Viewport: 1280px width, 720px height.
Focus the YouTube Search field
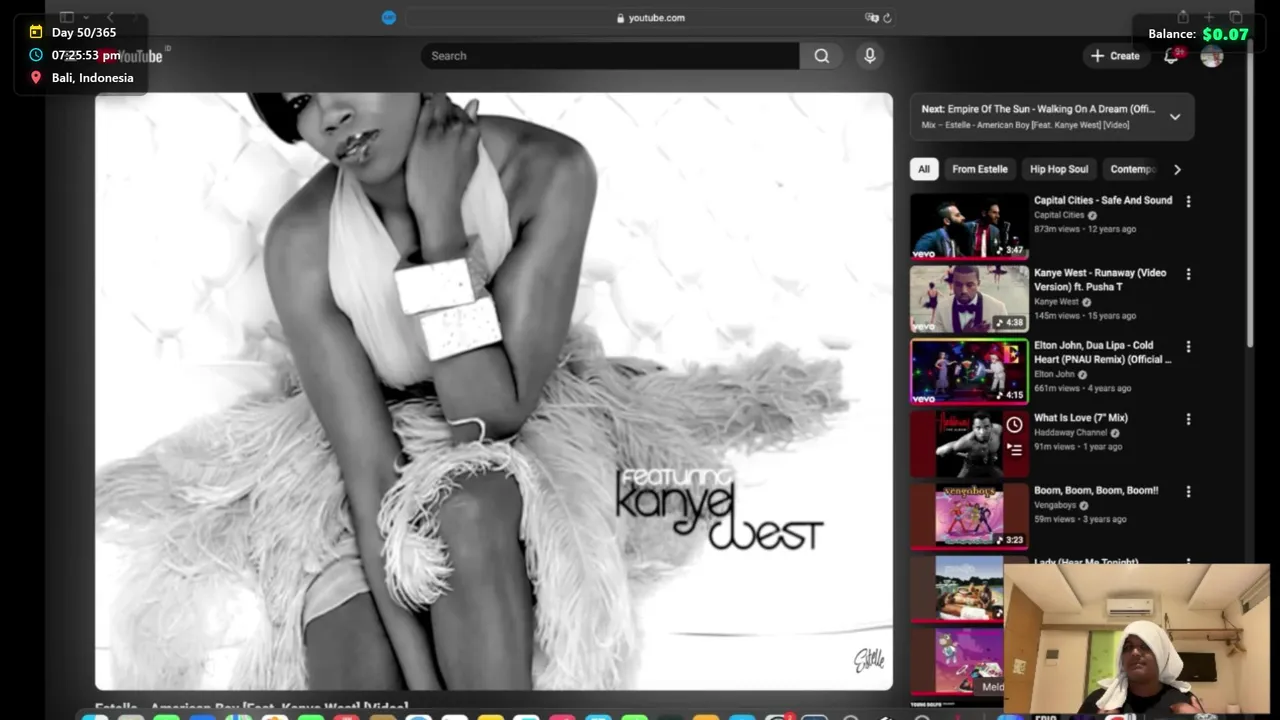(x=610, y=56)
